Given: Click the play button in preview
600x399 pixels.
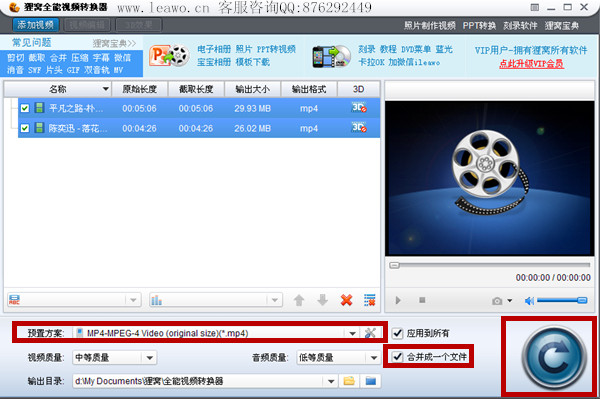Looking at the screenshot, I should tap(398, 300).
